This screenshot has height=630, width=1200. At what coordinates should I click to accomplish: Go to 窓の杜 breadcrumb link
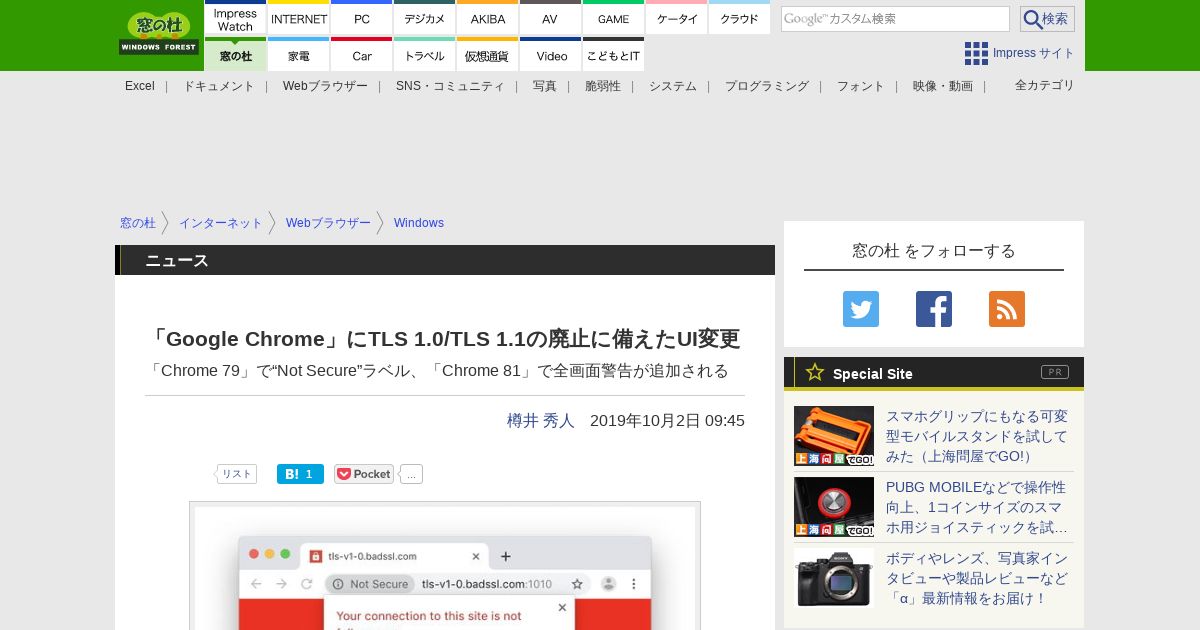(138, 223)
